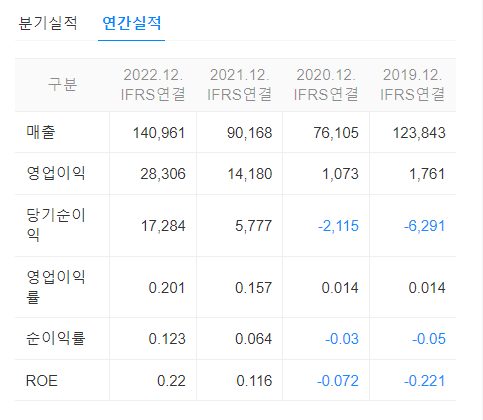Click operating margin value 0.157
Viewport: 483px width, 420px height.
click(253, 288)
